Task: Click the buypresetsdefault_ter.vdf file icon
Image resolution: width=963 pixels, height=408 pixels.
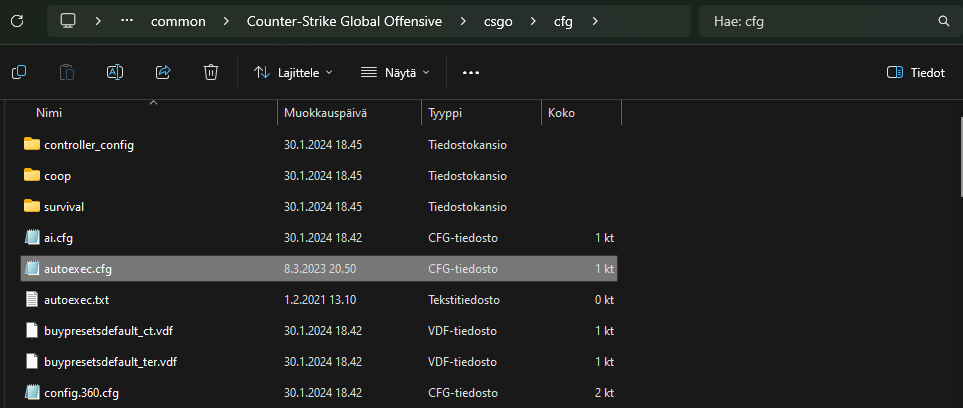Action: tap(32, 361)
